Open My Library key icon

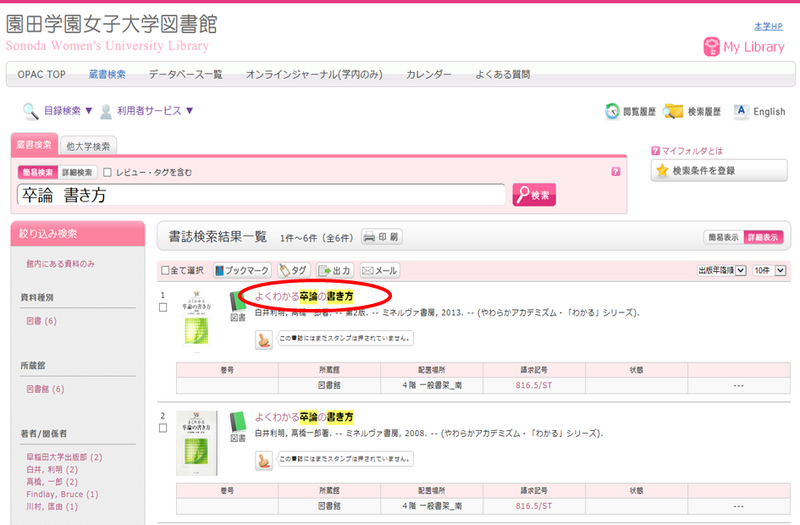tap(712, 47)
